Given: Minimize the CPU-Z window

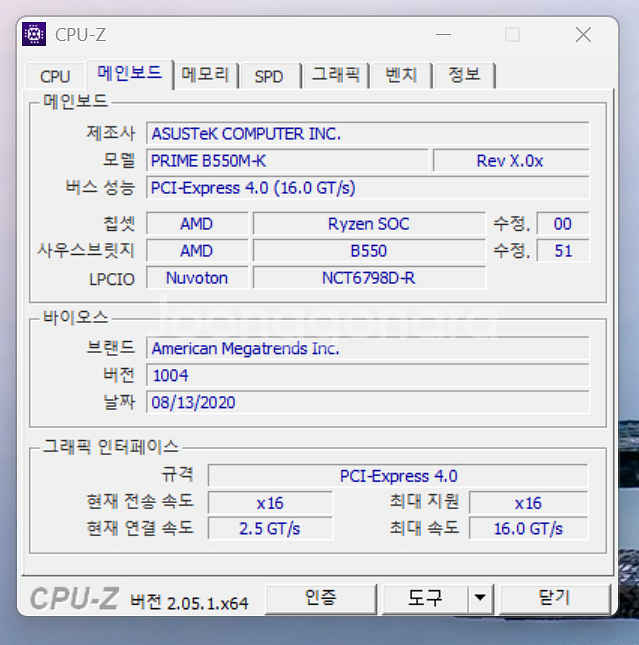Looking at the screenshot, I should [x=444, y=35].
